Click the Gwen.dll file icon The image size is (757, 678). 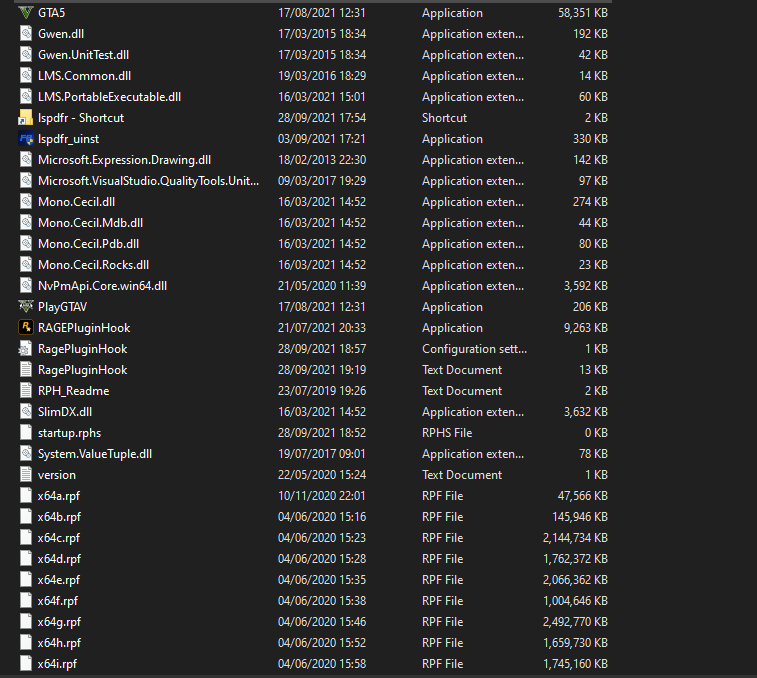tap(26, 33)
